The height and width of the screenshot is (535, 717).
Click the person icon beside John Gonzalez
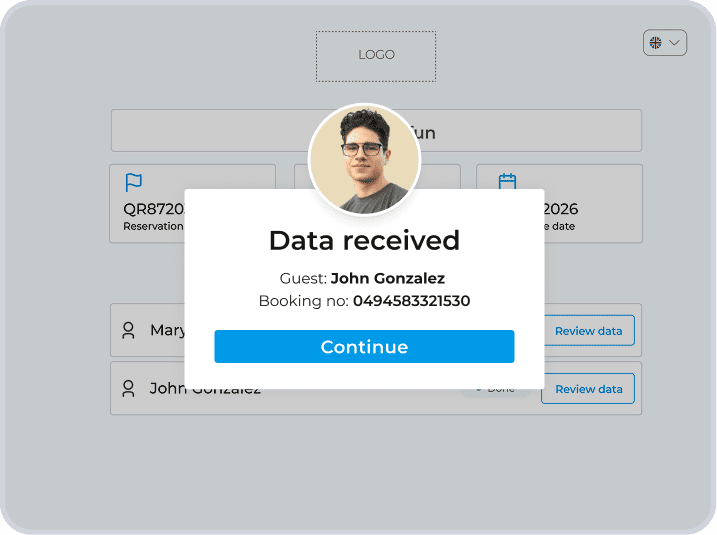click(x=128, y=388)
